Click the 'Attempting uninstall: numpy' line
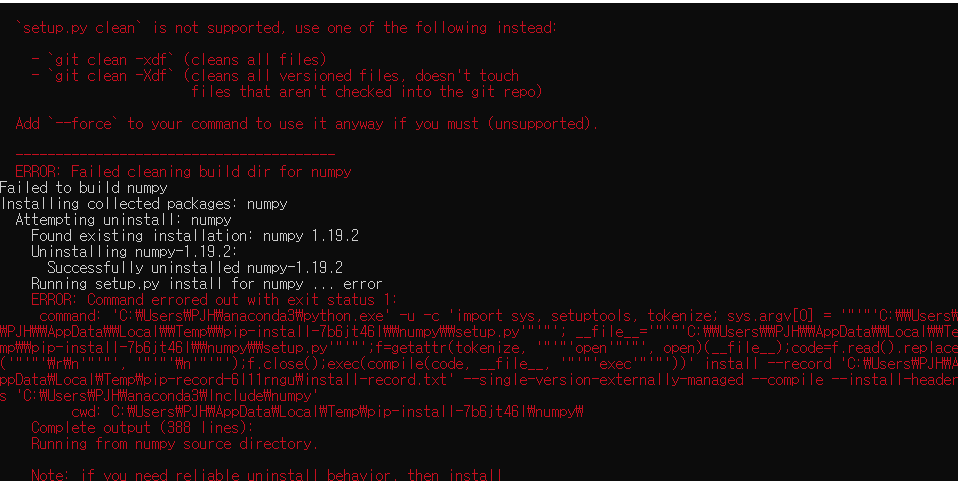The height and width of the screenshot is (481, 958). pyautogui.click(x=123, y=220)
